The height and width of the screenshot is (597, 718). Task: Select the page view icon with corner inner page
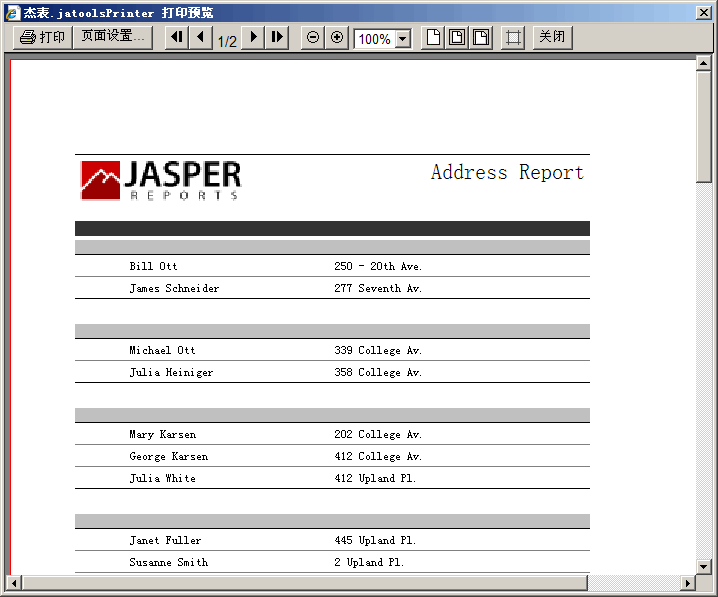[x=481, y=37]
